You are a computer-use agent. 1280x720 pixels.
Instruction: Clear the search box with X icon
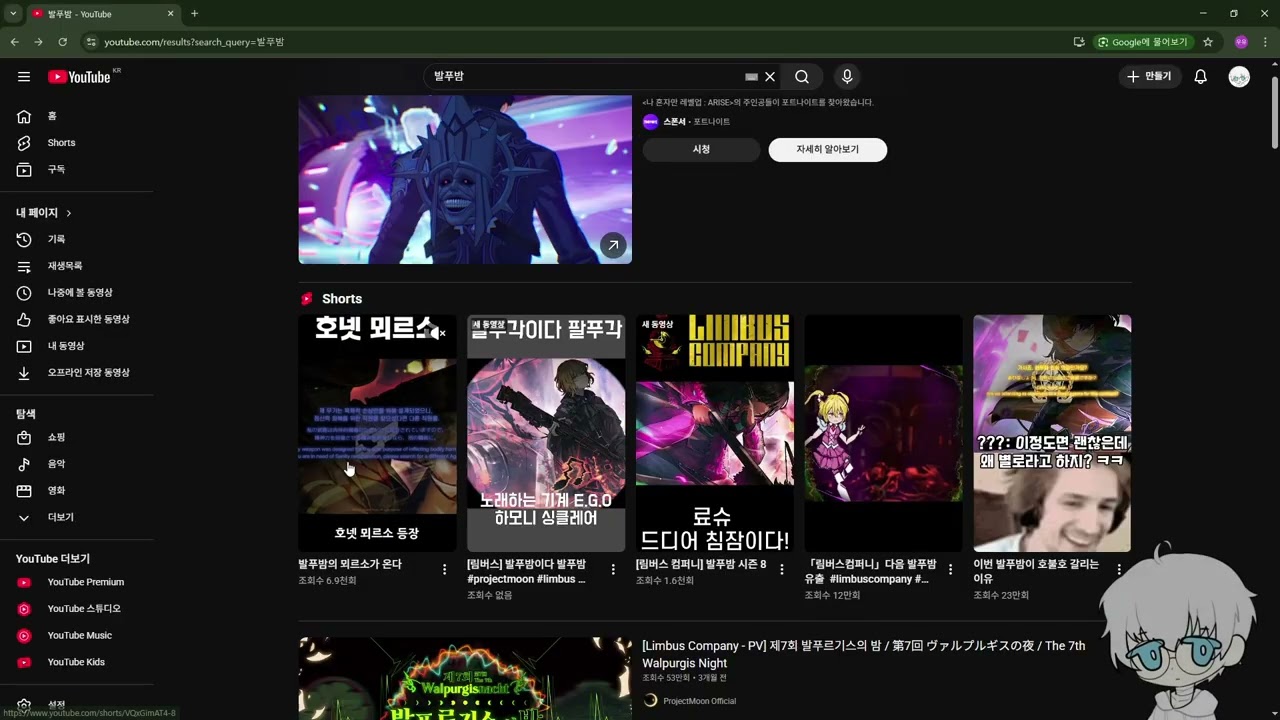770,77
